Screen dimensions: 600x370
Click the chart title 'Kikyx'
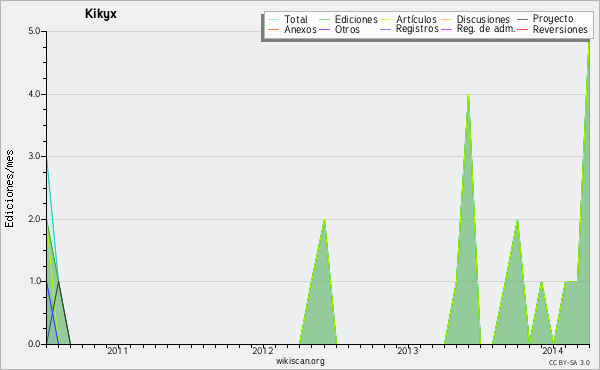pos(101,14)
